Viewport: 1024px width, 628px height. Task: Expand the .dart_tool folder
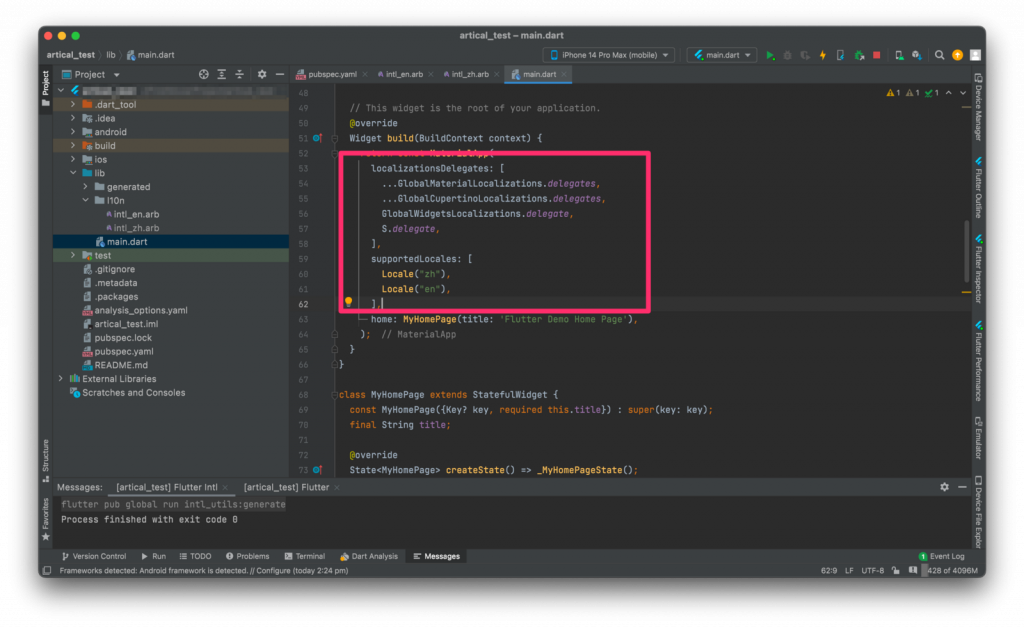pyautogui.click(x=73, y=104)
